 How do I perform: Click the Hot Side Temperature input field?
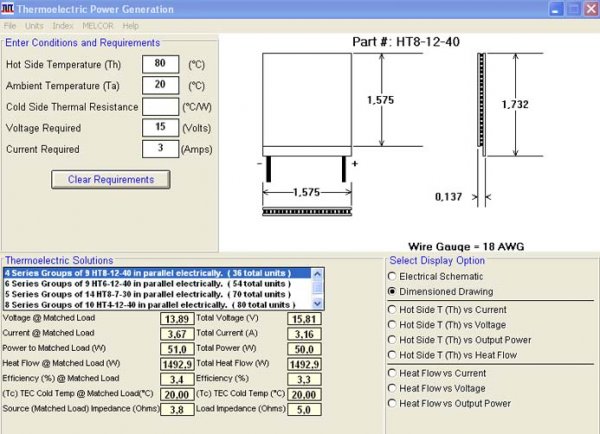point(161,63)
